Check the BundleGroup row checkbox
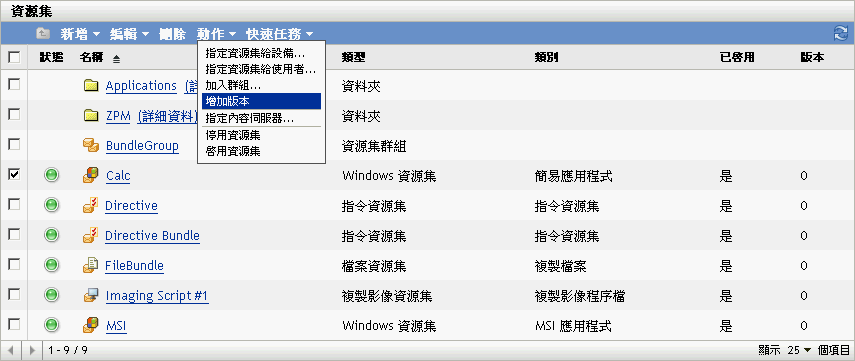The height and width of the screenshot is (361, 855). pyautogui.click(x=14, y=145)
